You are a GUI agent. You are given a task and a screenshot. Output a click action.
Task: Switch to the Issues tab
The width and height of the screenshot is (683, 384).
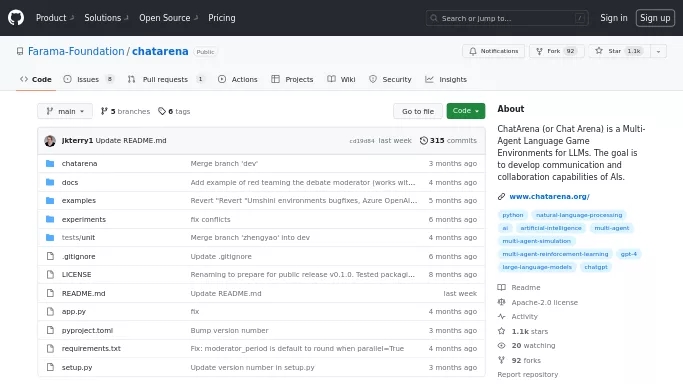click(x=88, y=79)
